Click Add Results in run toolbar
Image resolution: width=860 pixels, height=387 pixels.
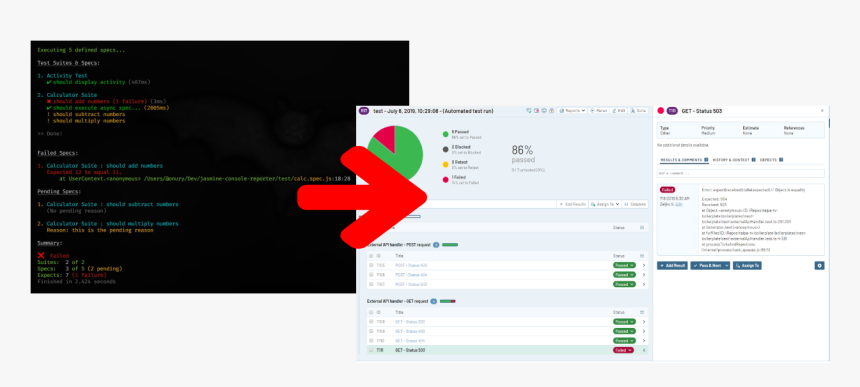[573, 204]
